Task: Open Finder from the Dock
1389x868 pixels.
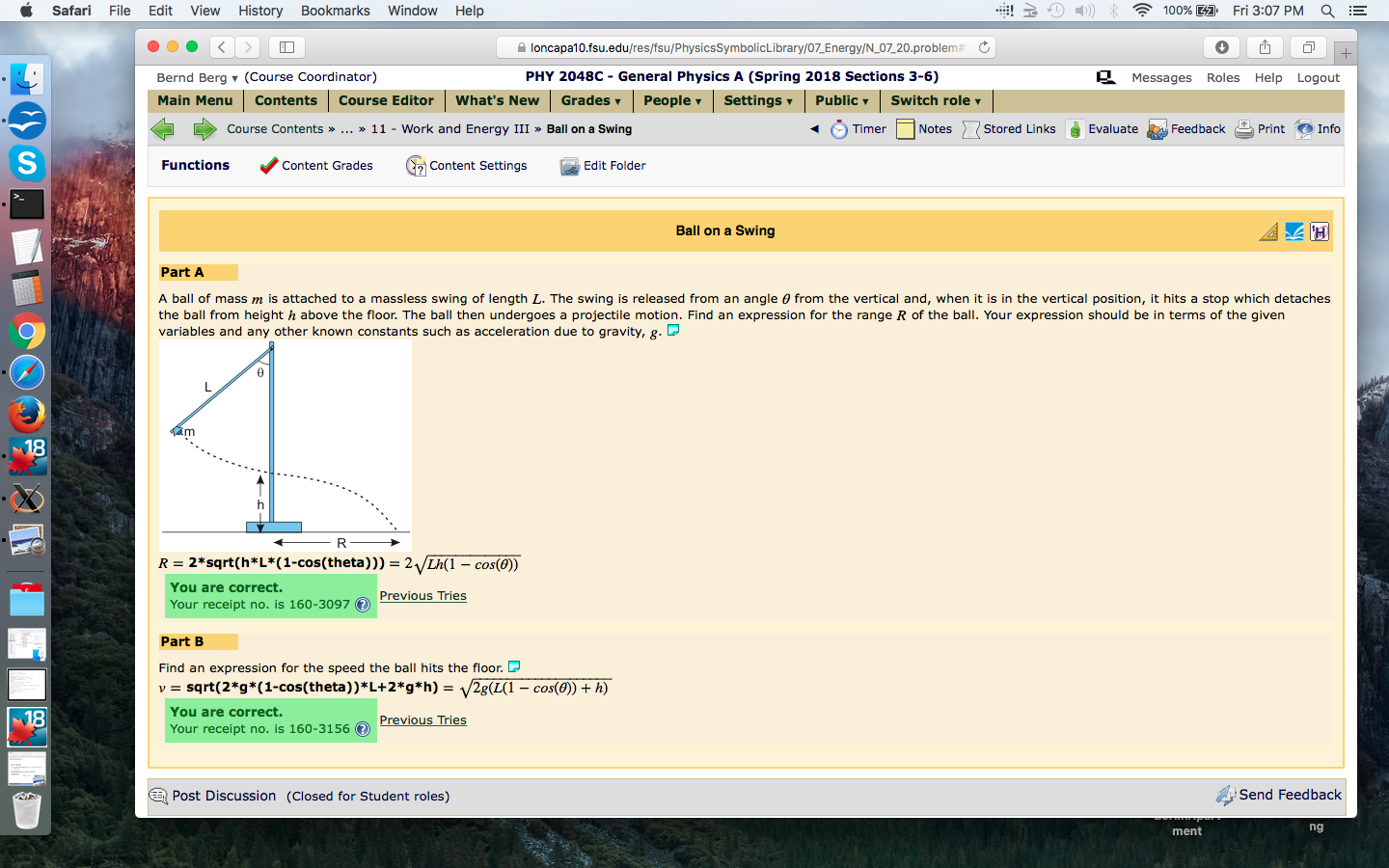Action: (x=27, y=79)
